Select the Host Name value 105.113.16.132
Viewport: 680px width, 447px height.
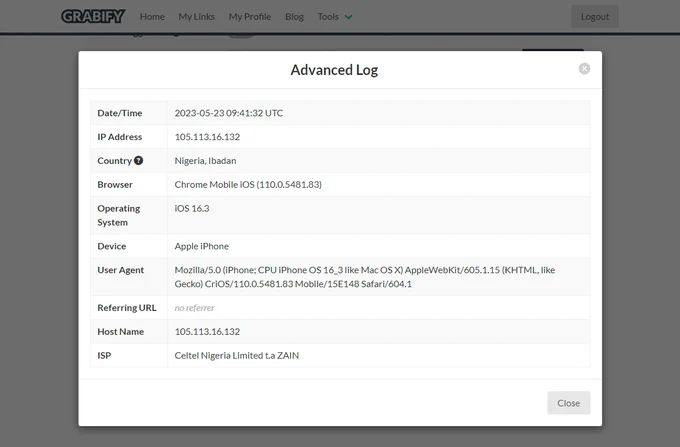(x=207, y=332)
